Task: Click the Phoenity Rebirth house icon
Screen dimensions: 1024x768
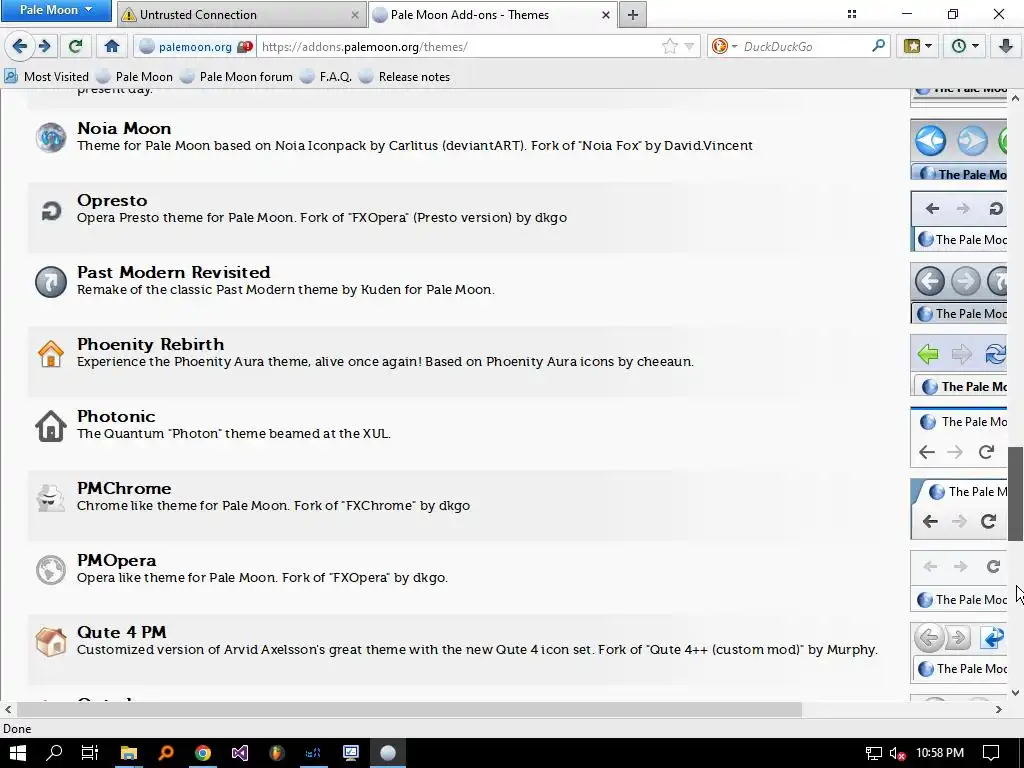Action: (x=50, y=354)
